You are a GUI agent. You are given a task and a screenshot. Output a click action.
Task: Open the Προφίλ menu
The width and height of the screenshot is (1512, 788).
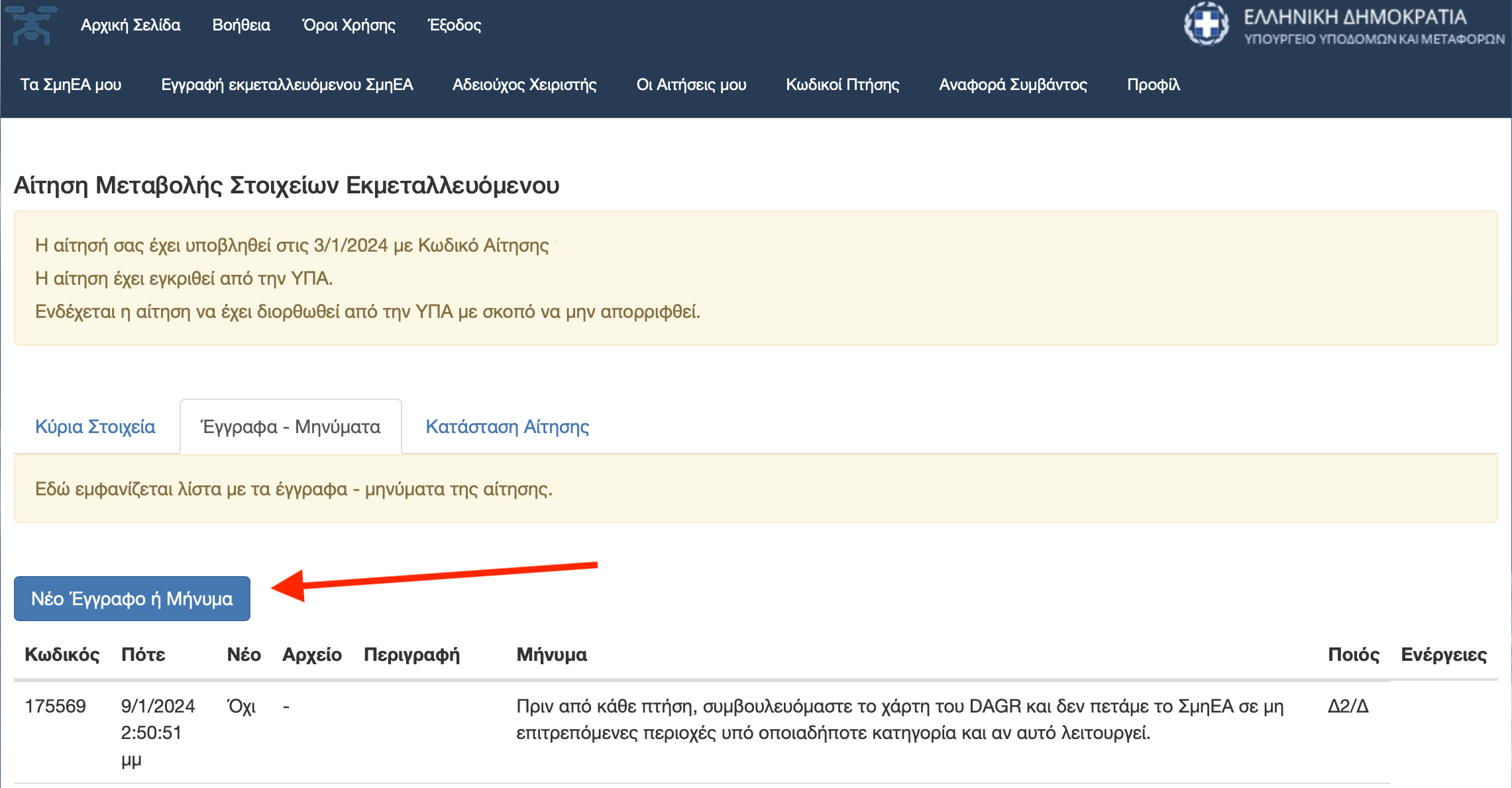(x=1154, y=85)
